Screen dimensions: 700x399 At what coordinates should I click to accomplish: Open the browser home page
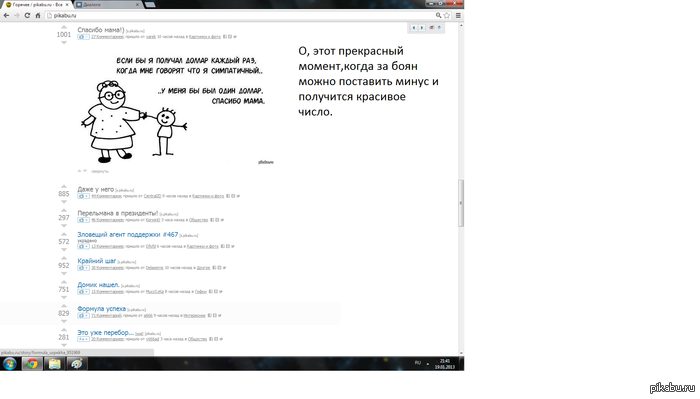click(38, 15)
